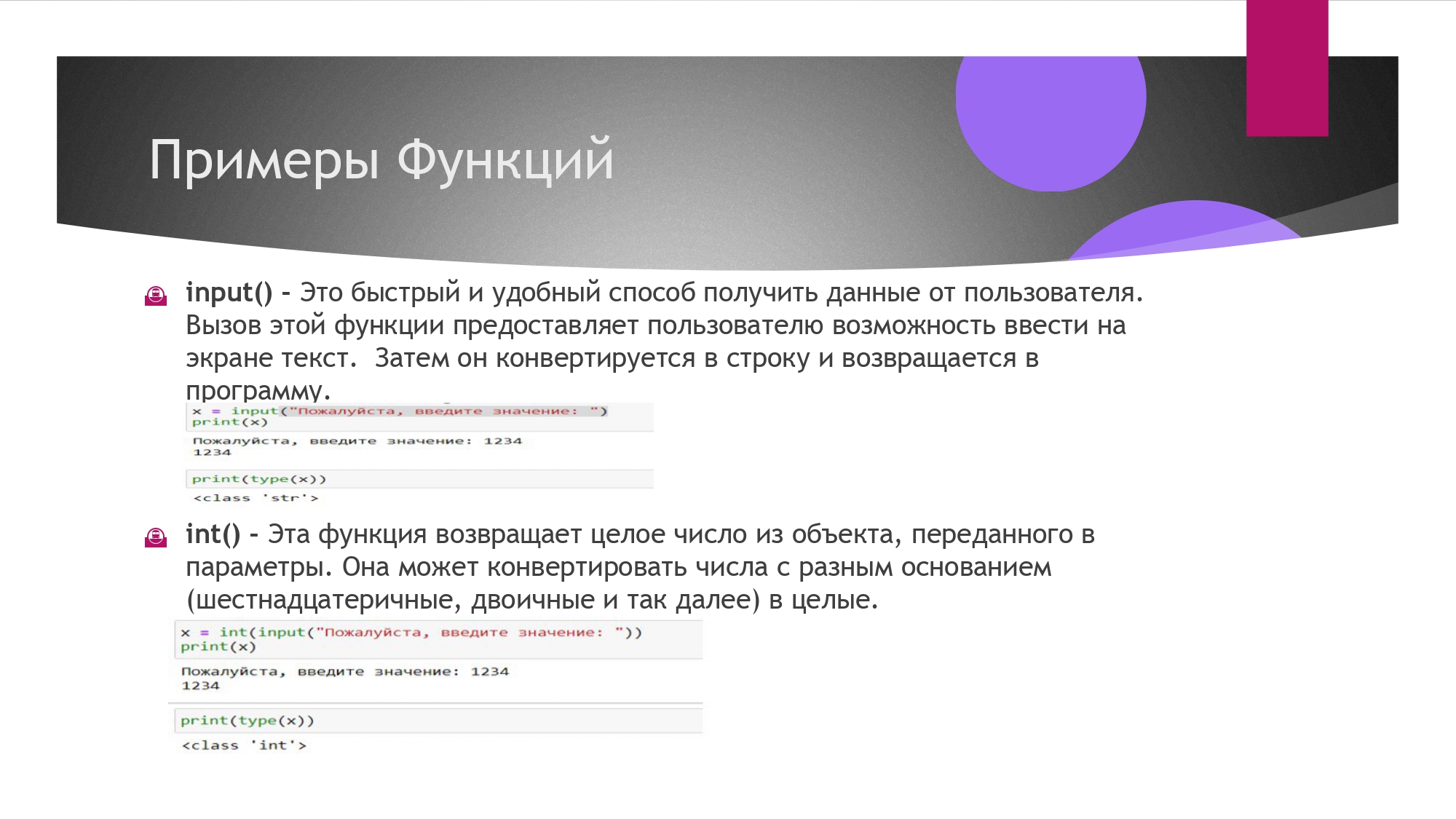Click code line "x = int(input("Пожалуйста, введите значение: "))"
The height and width of the screenshot is (819, 1456).
pos(411,633)
